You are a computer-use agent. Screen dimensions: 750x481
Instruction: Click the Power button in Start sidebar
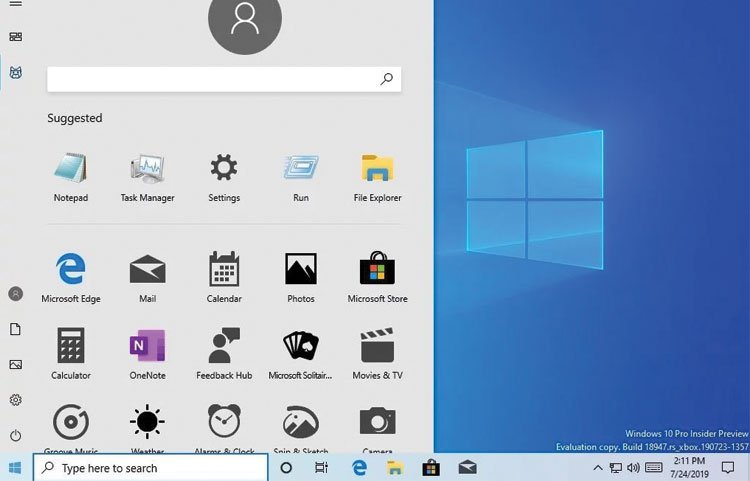[x=15, y=435]
